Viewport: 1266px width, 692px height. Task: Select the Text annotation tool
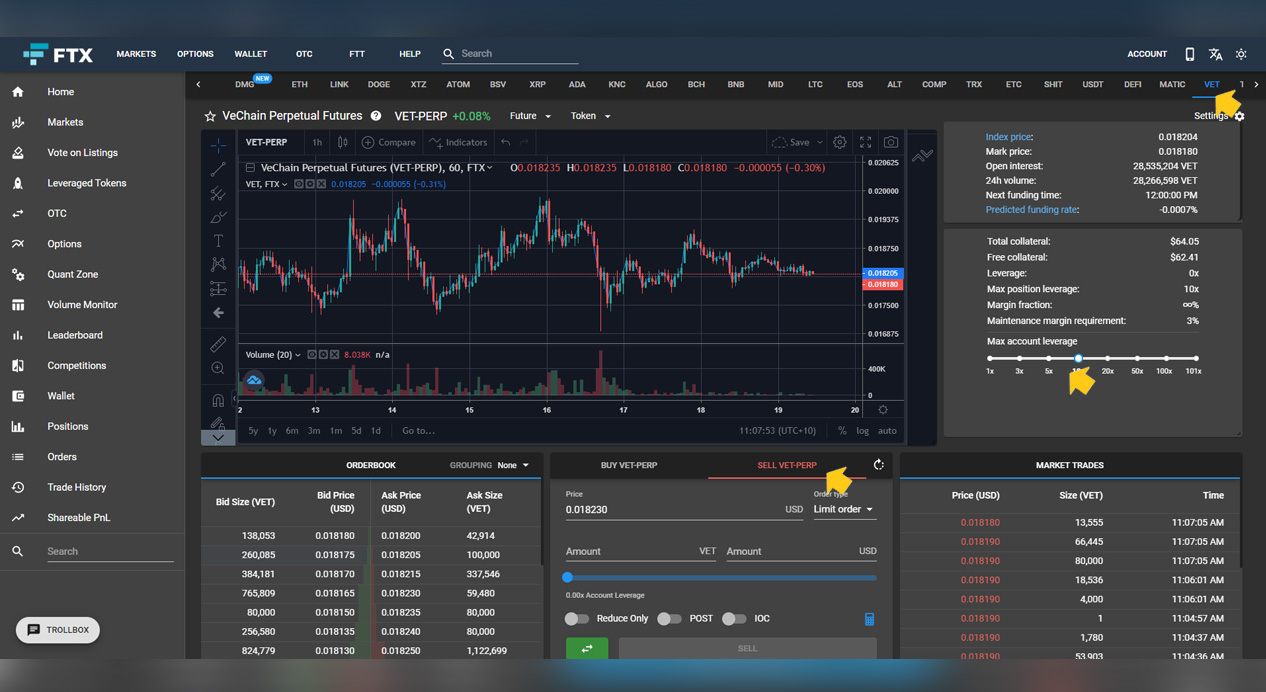218,240
